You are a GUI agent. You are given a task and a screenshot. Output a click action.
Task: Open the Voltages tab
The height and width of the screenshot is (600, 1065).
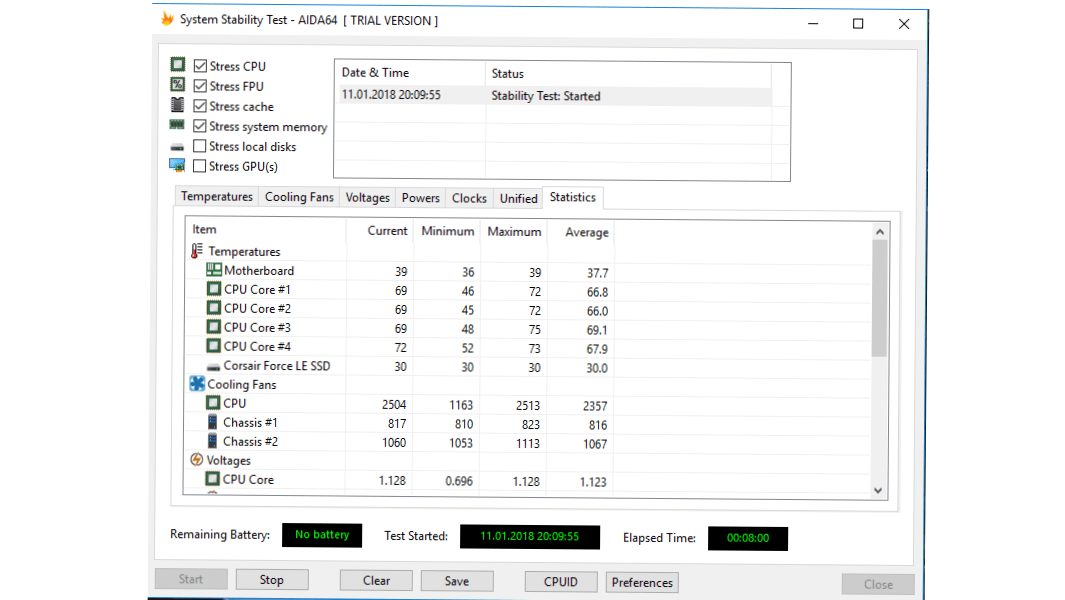(x=367, y=198)
